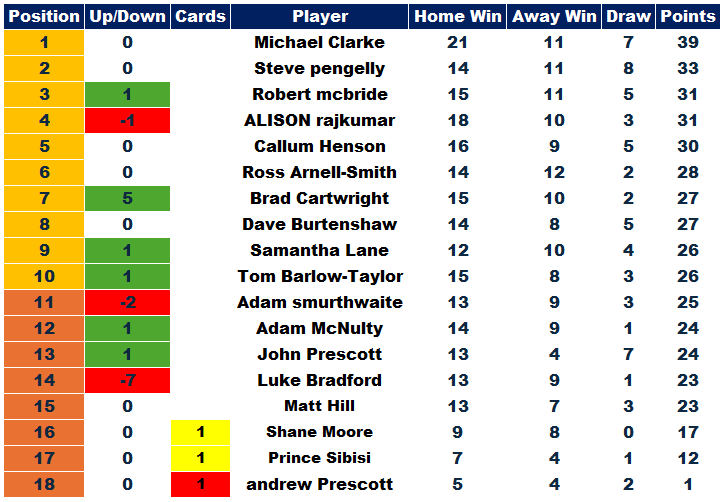Screen dimensions: 726x502
Task: Select player name Ross Arnell-Smith
Action: coord(319,172)
